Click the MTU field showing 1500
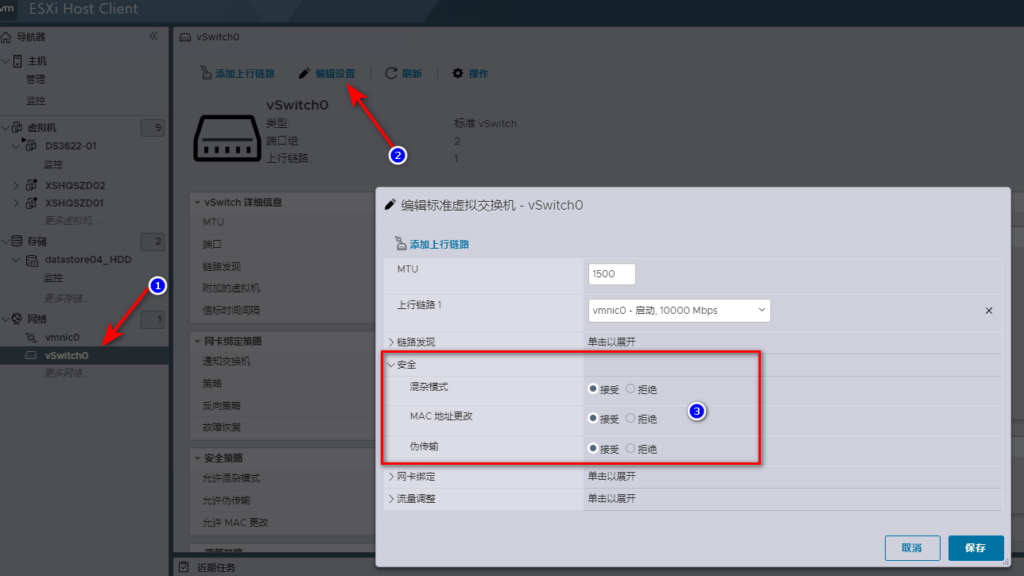The height and width of the screenshot is (576, 1024). (611, 274)
